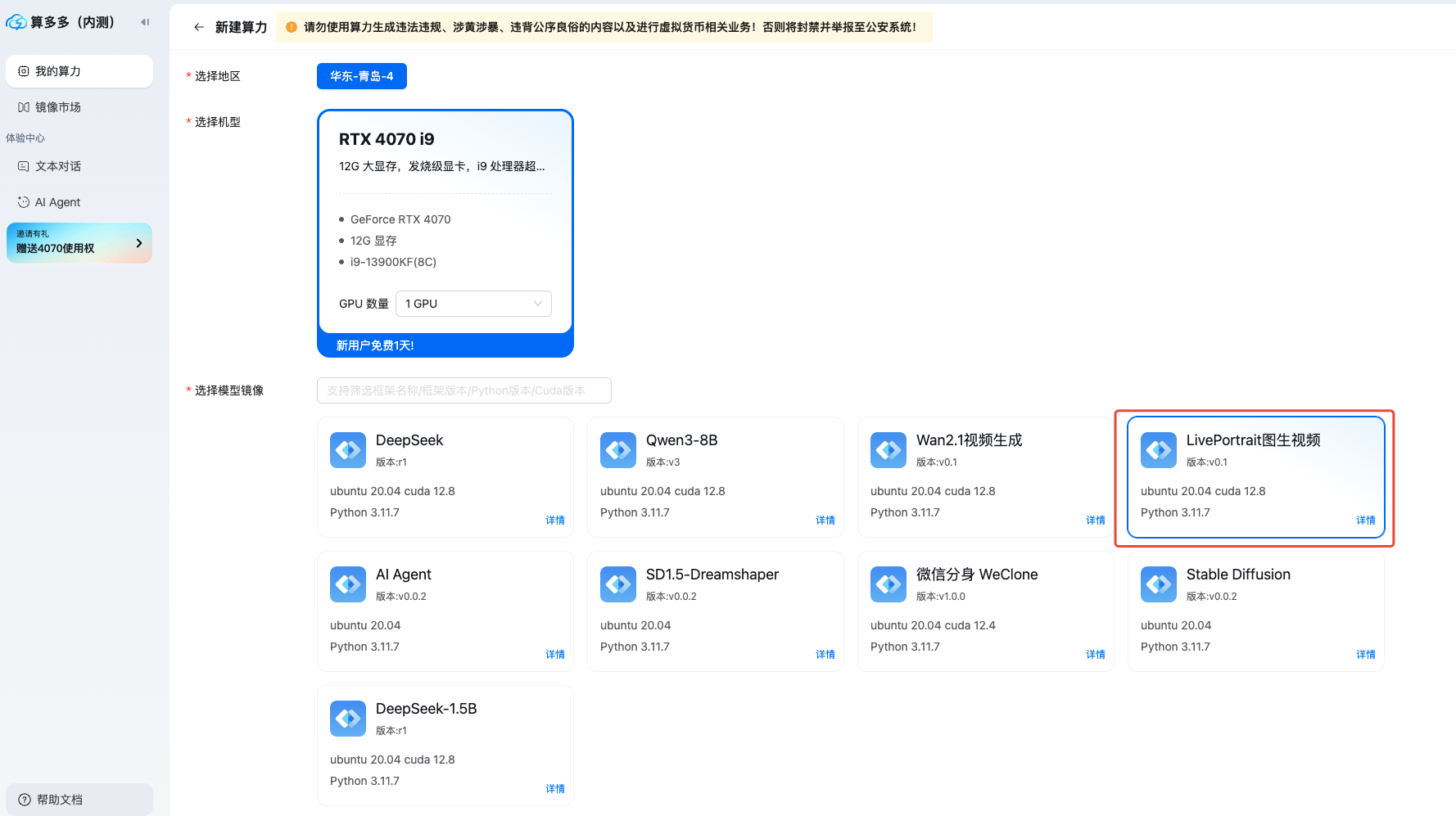Select the LivePortrait图生视频 image card
Viewport: 1456px width, 816px height.
click(1255, 477)
